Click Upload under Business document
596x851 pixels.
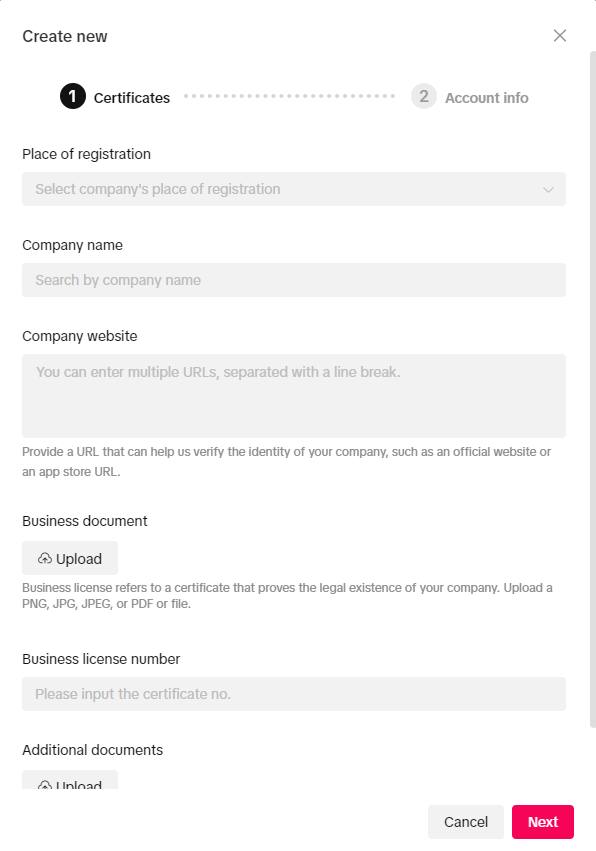point(70,558)
